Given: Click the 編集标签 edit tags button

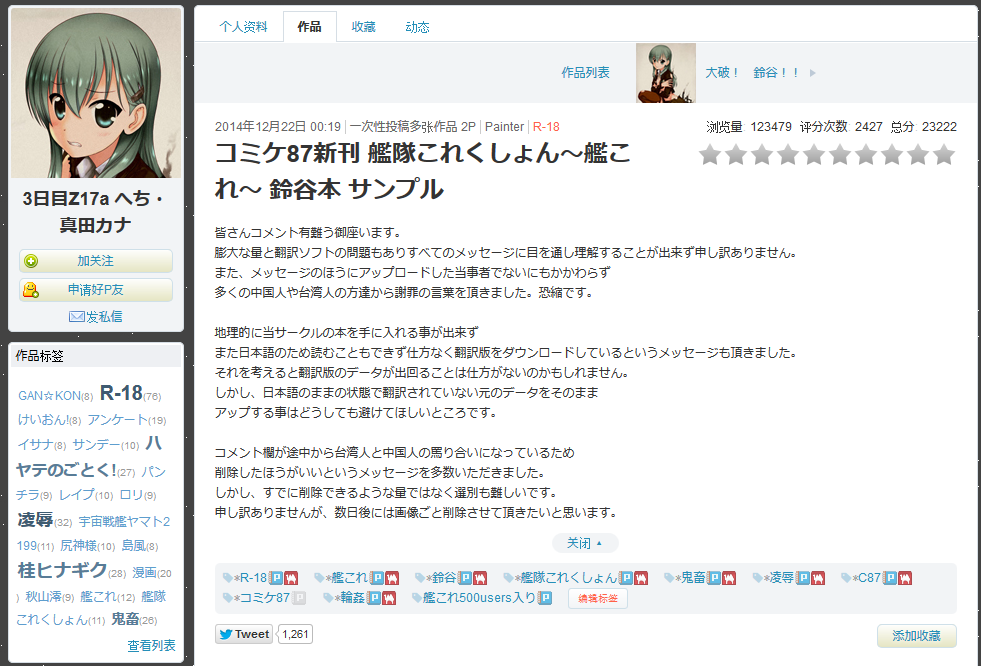Looking at the screenshot, I should pyautogui.click(x=598, y=598).
